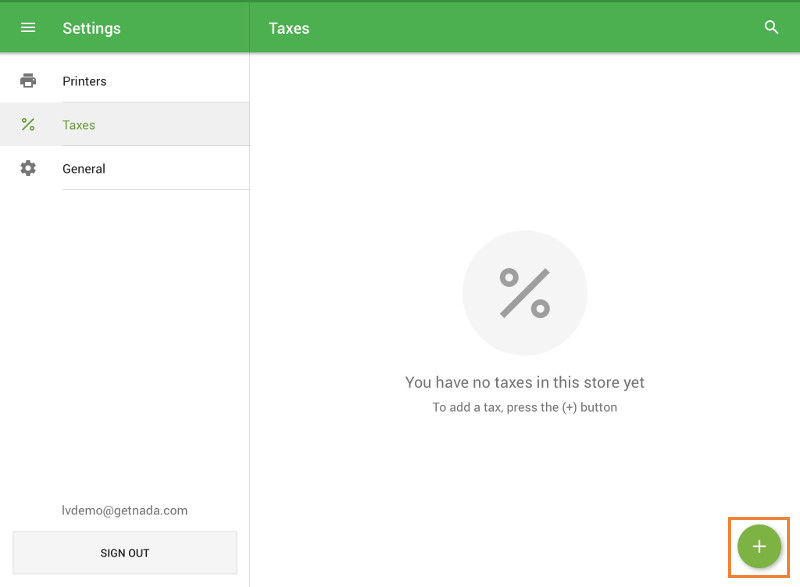This screenshot has height=587, width=800.
Task: Click the lvdemo@getnada.com account email
Action: point(124,510)
